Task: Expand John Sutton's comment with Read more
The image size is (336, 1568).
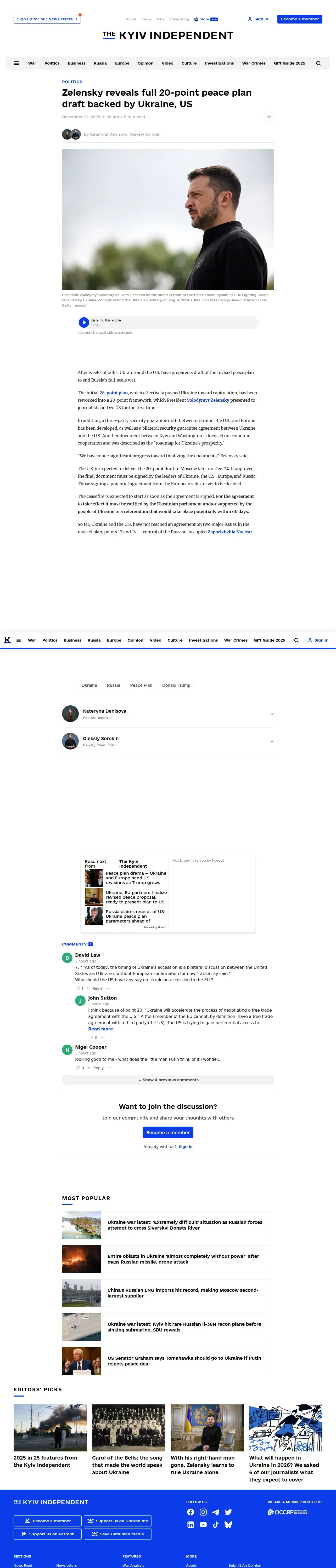Action: point(101,1029)
